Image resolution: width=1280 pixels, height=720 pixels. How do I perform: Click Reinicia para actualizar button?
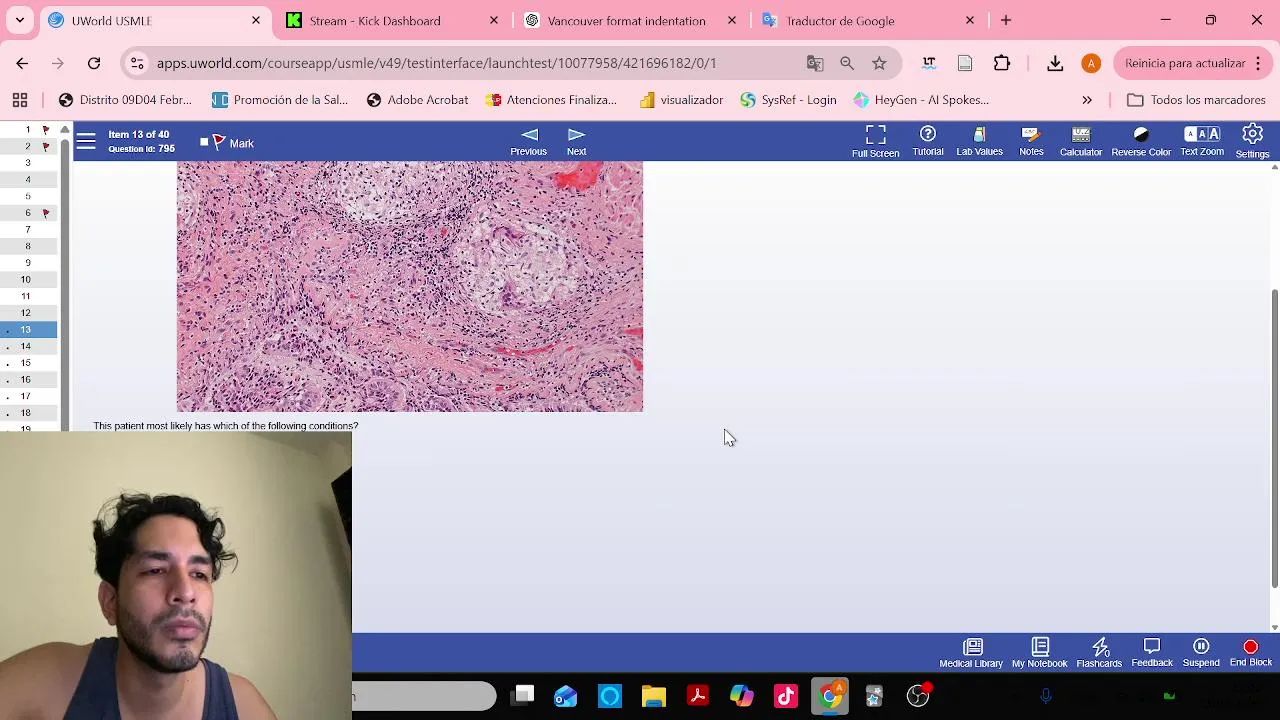[x=1184, y=63]
